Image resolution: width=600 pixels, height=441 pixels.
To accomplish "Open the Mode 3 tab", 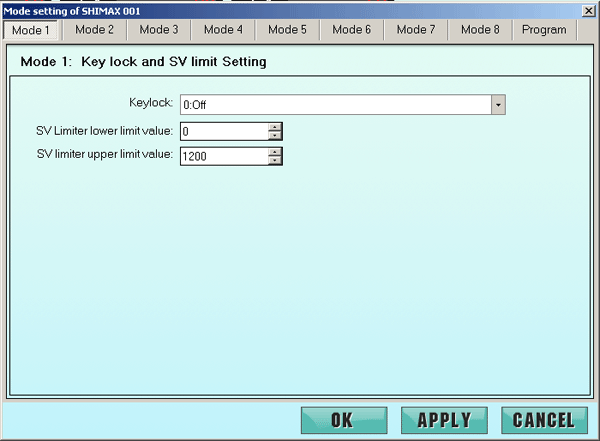I will [159, 30].
